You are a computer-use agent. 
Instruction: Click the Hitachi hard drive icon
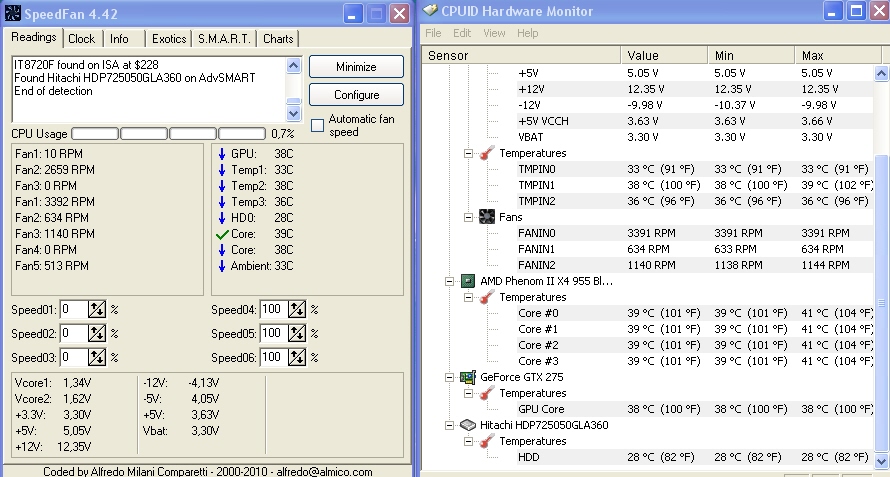tap(468, 425)
